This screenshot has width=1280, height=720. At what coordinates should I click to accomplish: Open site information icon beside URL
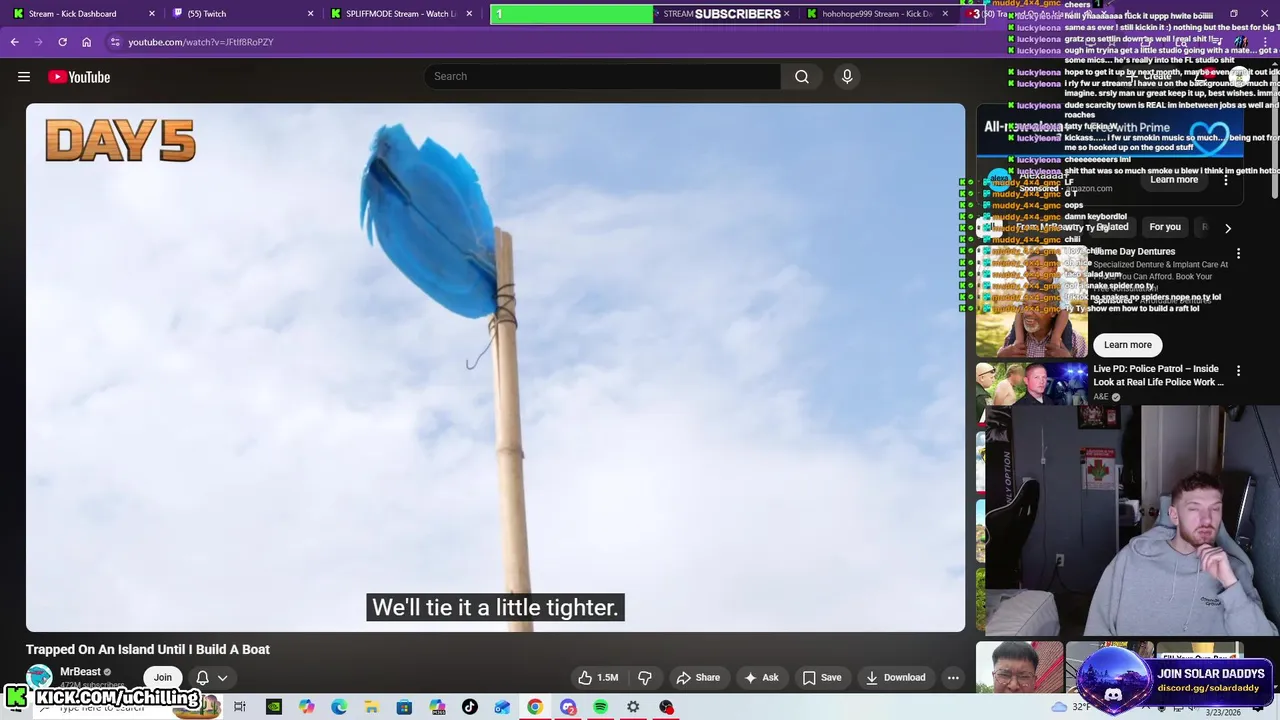115,42
